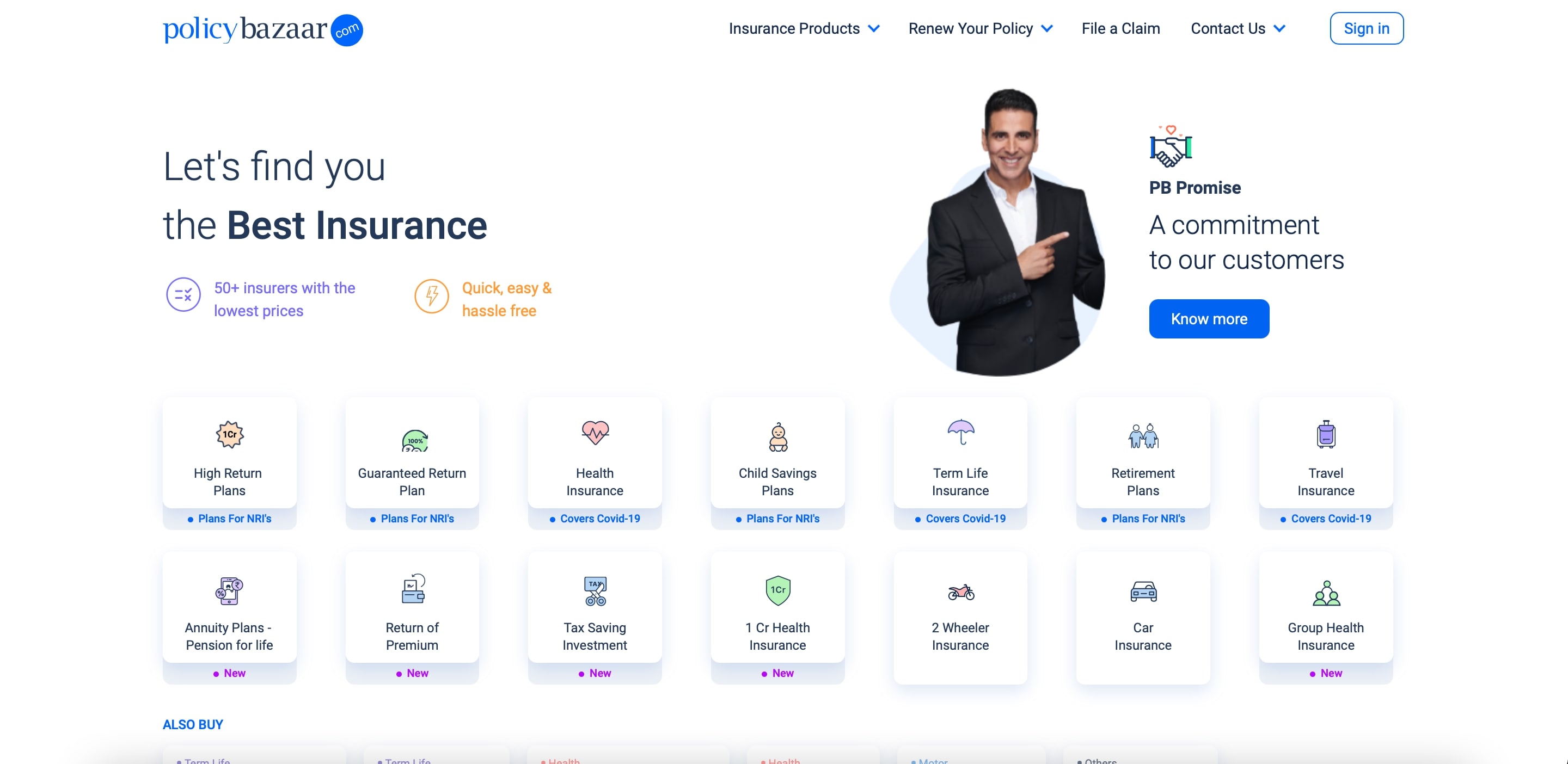Image resolution: width=1568 pixels, height=764 pixels.
Task: Click the High Return Plans 1Cr badge icon
Action: click(229, 434)
